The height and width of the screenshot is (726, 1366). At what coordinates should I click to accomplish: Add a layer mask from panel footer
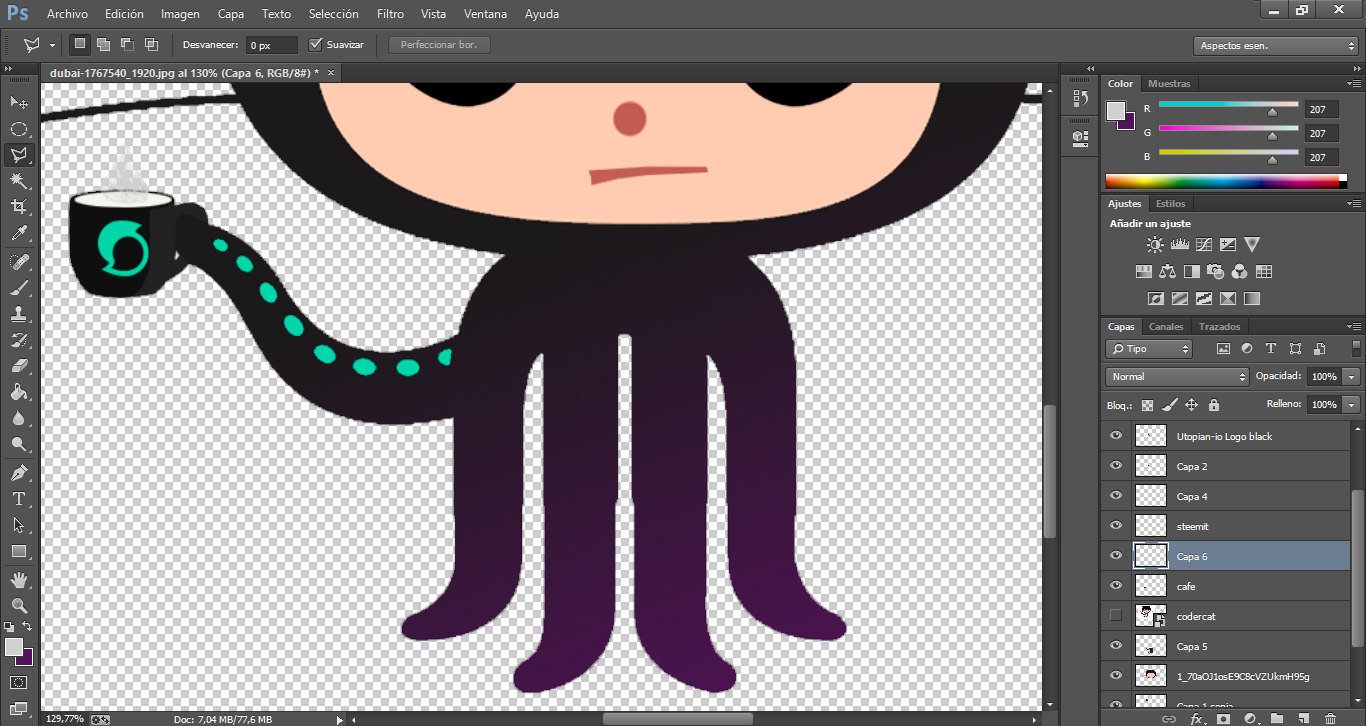pyautogui.click(x=1222, y=718)
